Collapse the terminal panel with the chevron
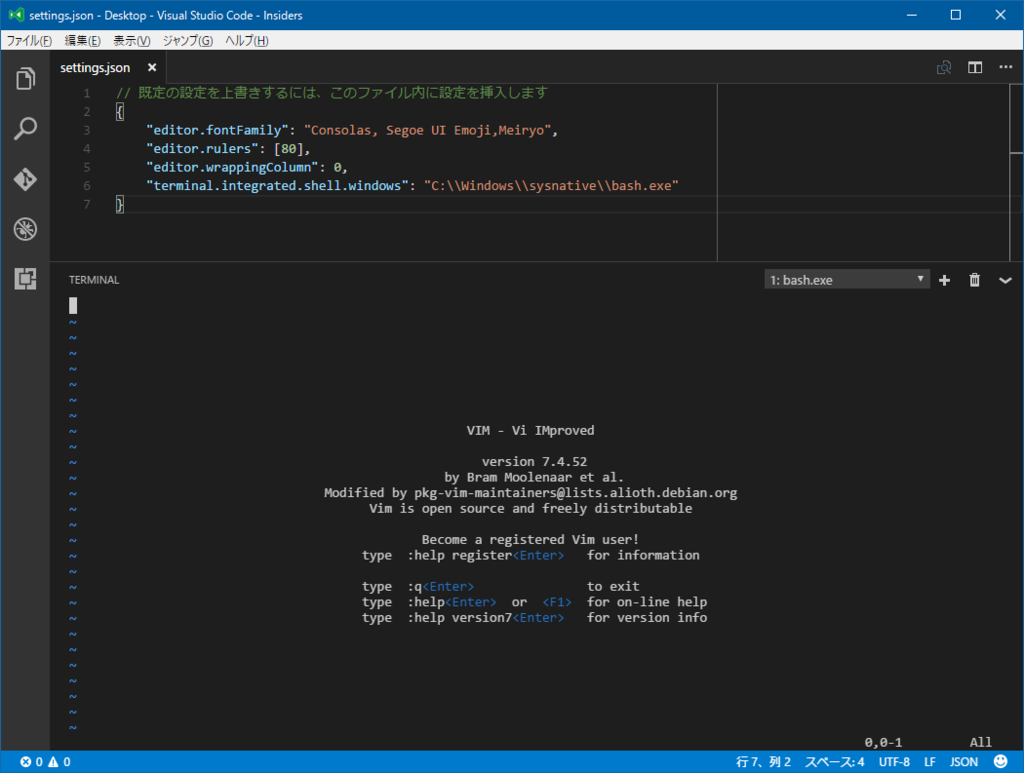The width and height of the screenshot is (1024, 773). click(x=1005, y=280)
